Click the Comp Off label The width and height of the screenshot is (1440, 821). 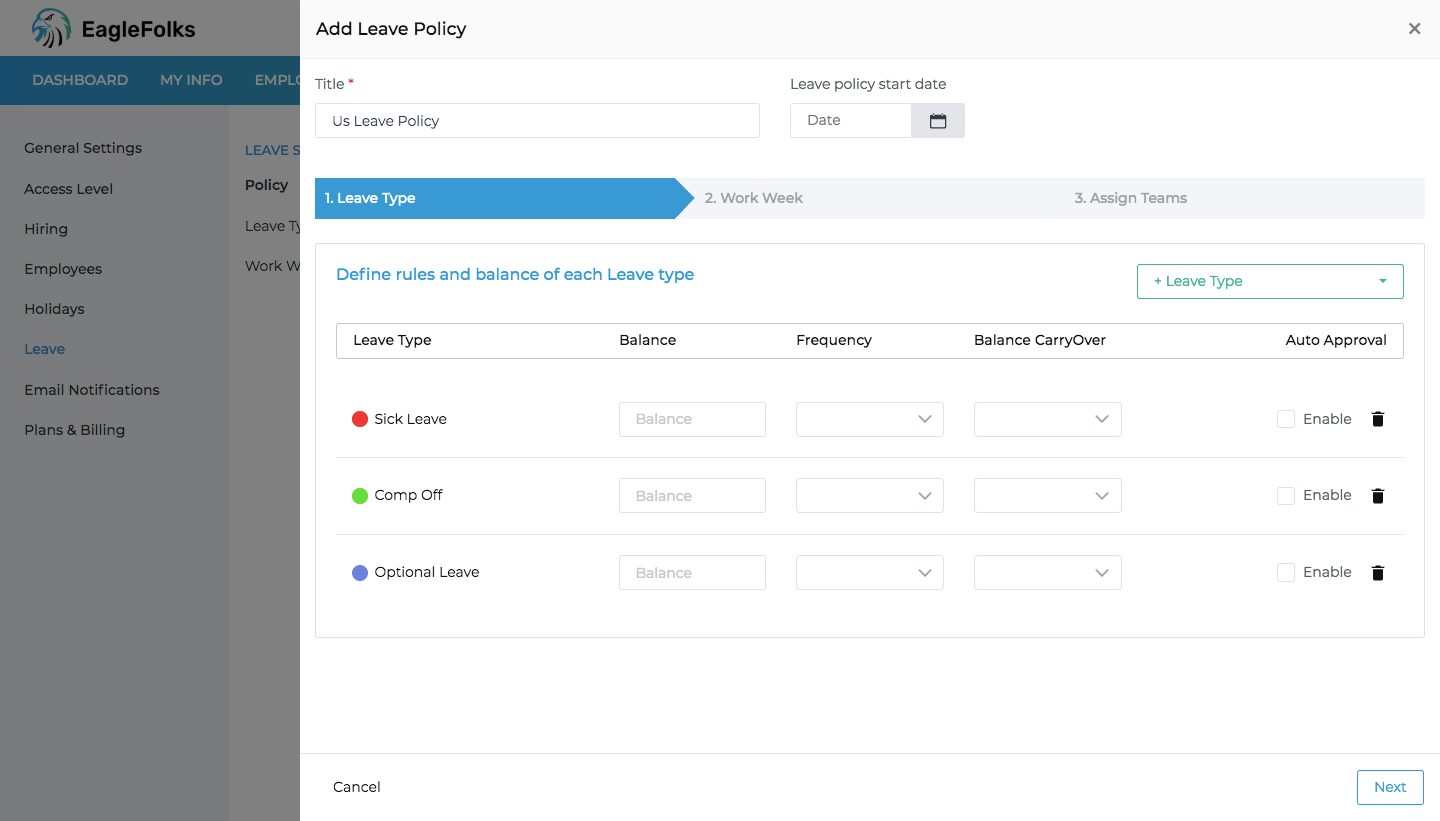(408, 495)
